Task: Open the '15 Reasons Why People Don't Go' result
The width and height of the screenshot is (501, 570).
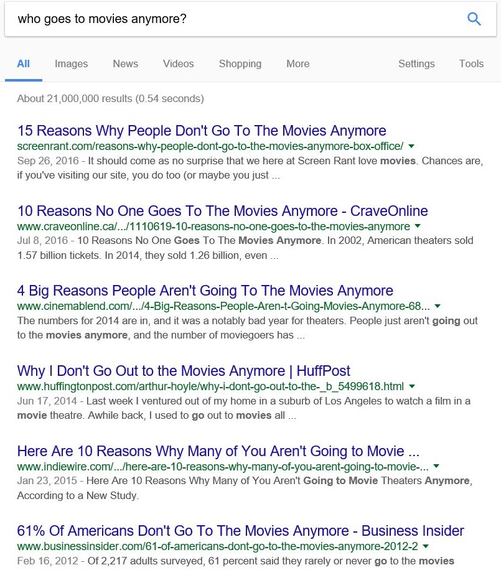Action: (x=202, y=131)
